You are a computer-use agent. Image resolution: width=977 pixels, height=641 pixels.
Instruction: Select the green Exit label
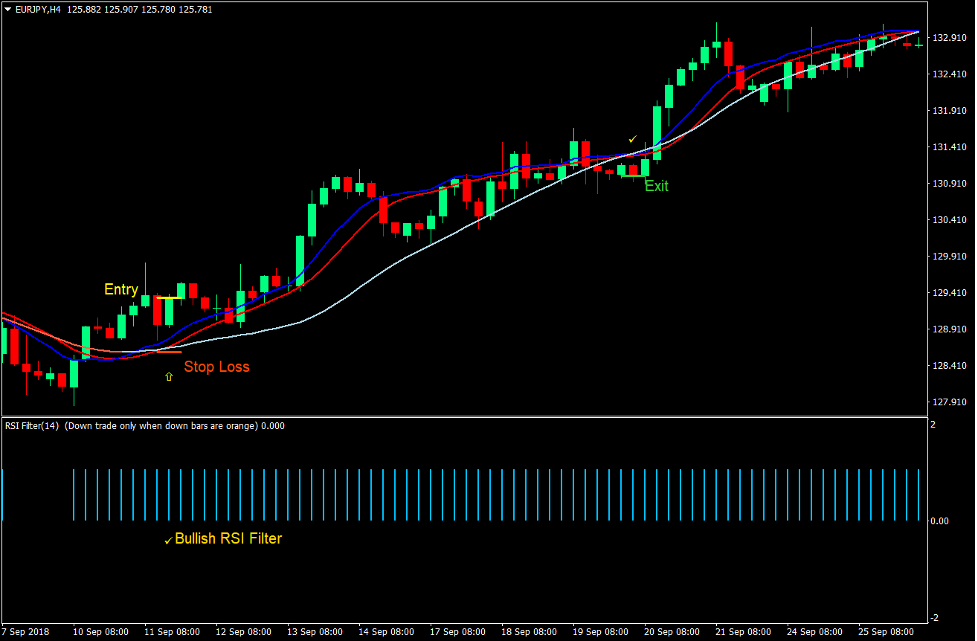point(656,186)
